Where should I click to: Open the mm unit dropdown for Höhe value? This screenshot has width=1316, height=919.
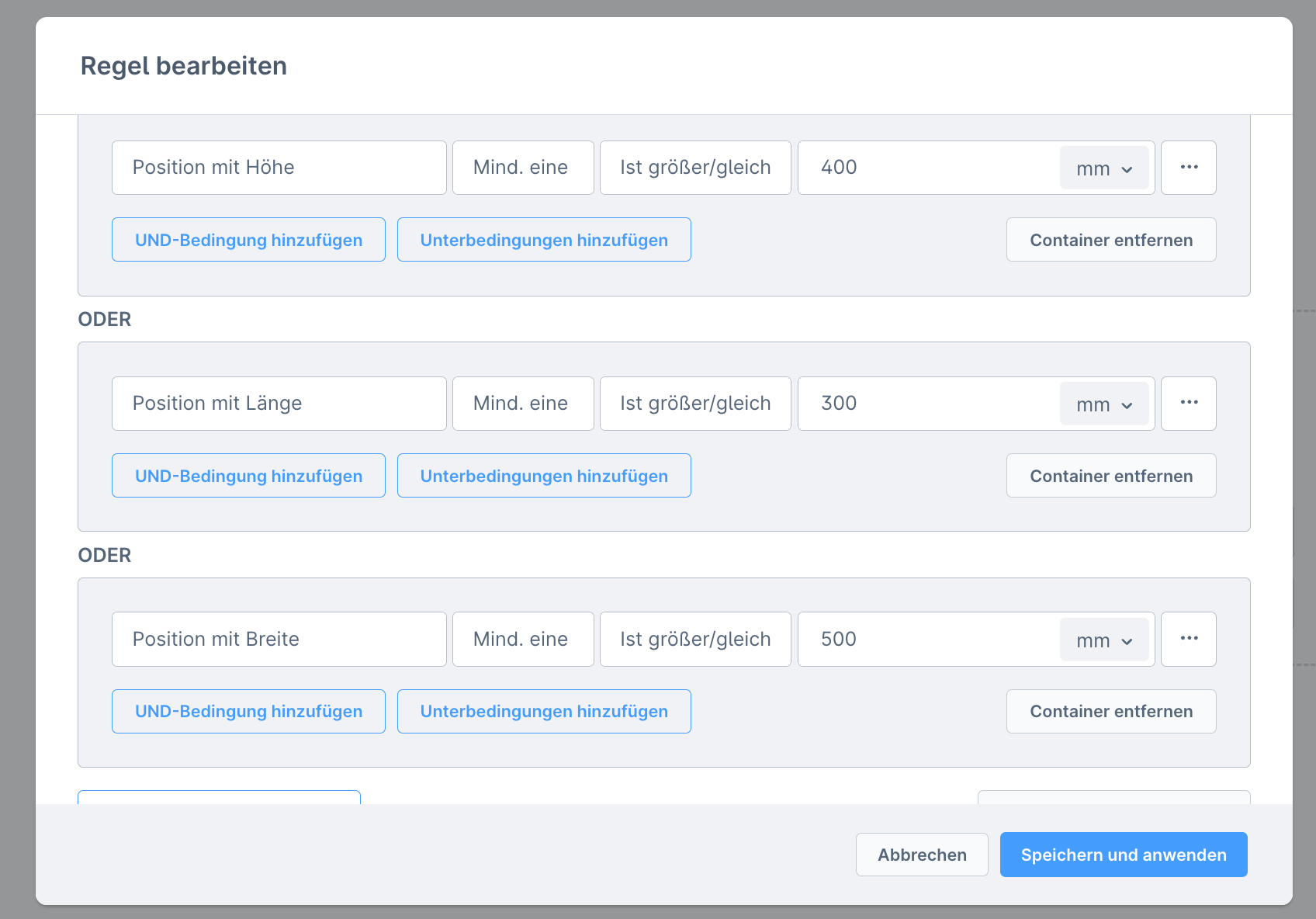tap(1103, 168)
